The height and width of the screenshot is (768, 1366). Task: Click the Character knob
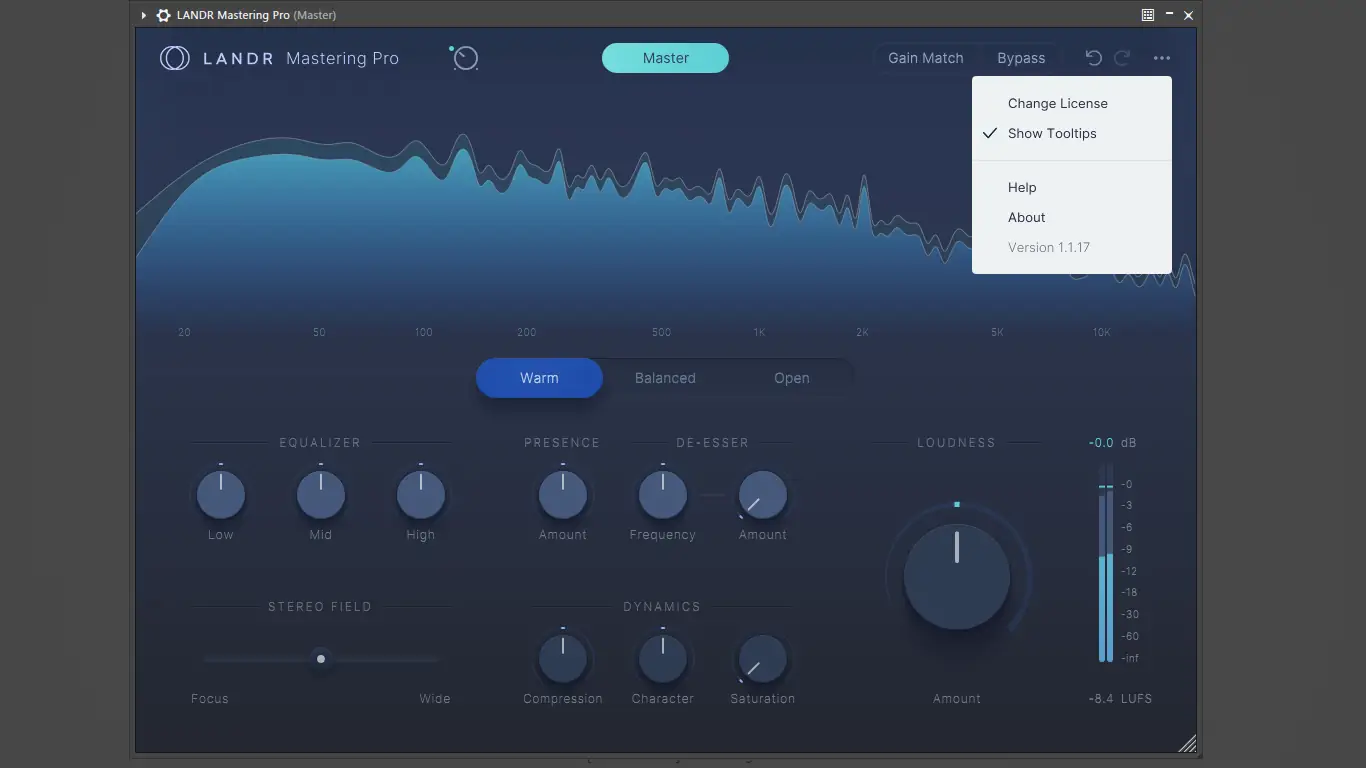[x=663, y=659]
